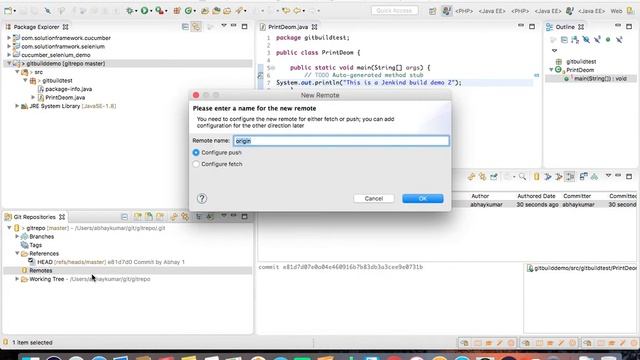Expand Branches node in Git Repositories
Image resolution: width=640 pixels, height=360 pixels.
click(17, 237)
